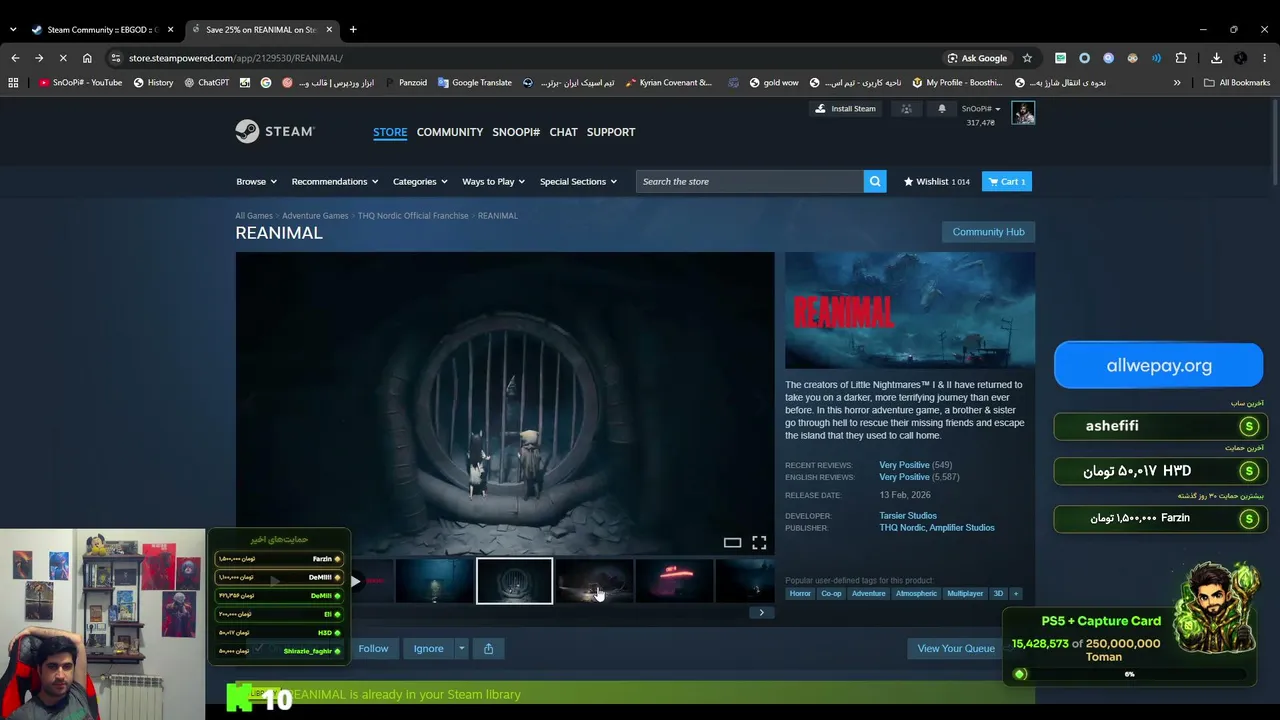Expand the Recommendations dropdown
The width and height of the screenshot is (1280, 720).
click(335, 181)
